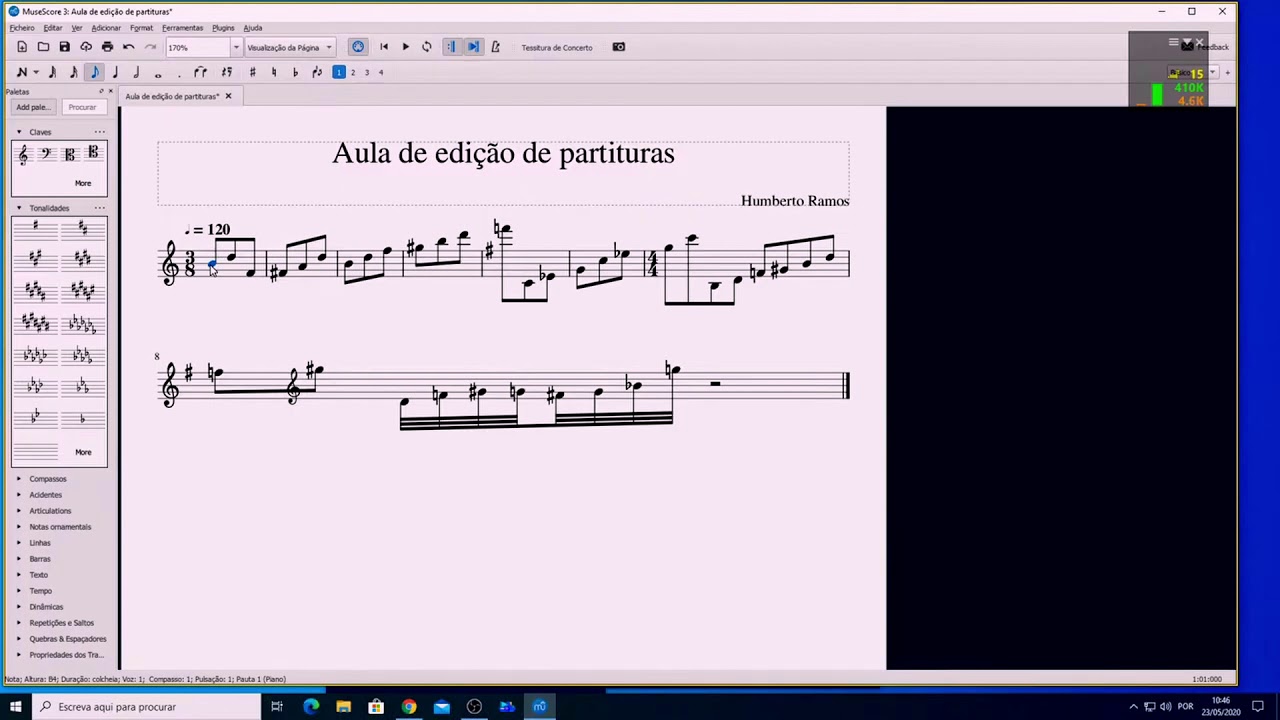Rewind playback to the start
This screenshot has height=720, width=1280.
pyautogui.click(x=384, y=47)
